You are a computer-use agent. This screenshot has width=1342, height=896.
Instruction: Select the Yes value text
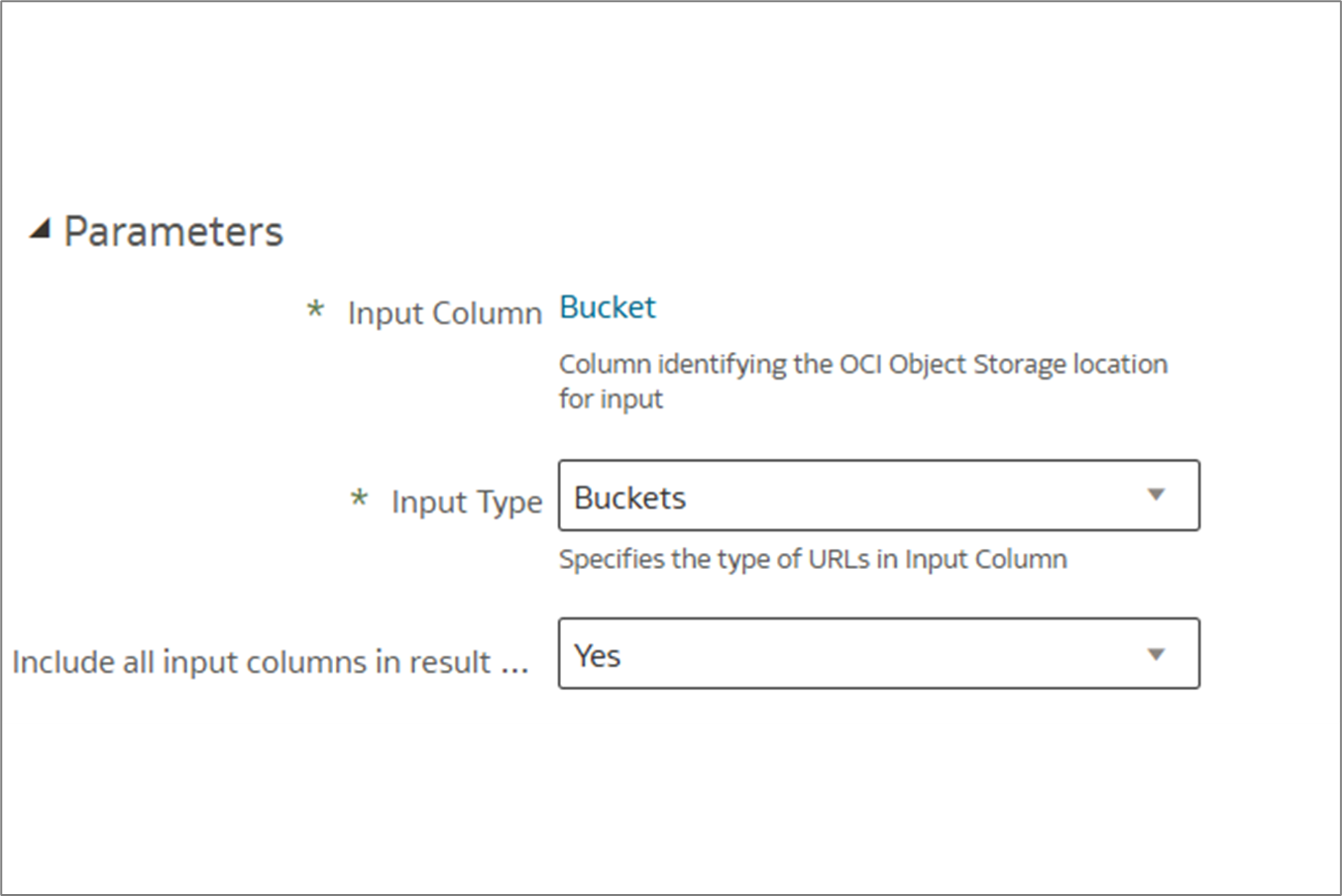(x=598, y=656)
